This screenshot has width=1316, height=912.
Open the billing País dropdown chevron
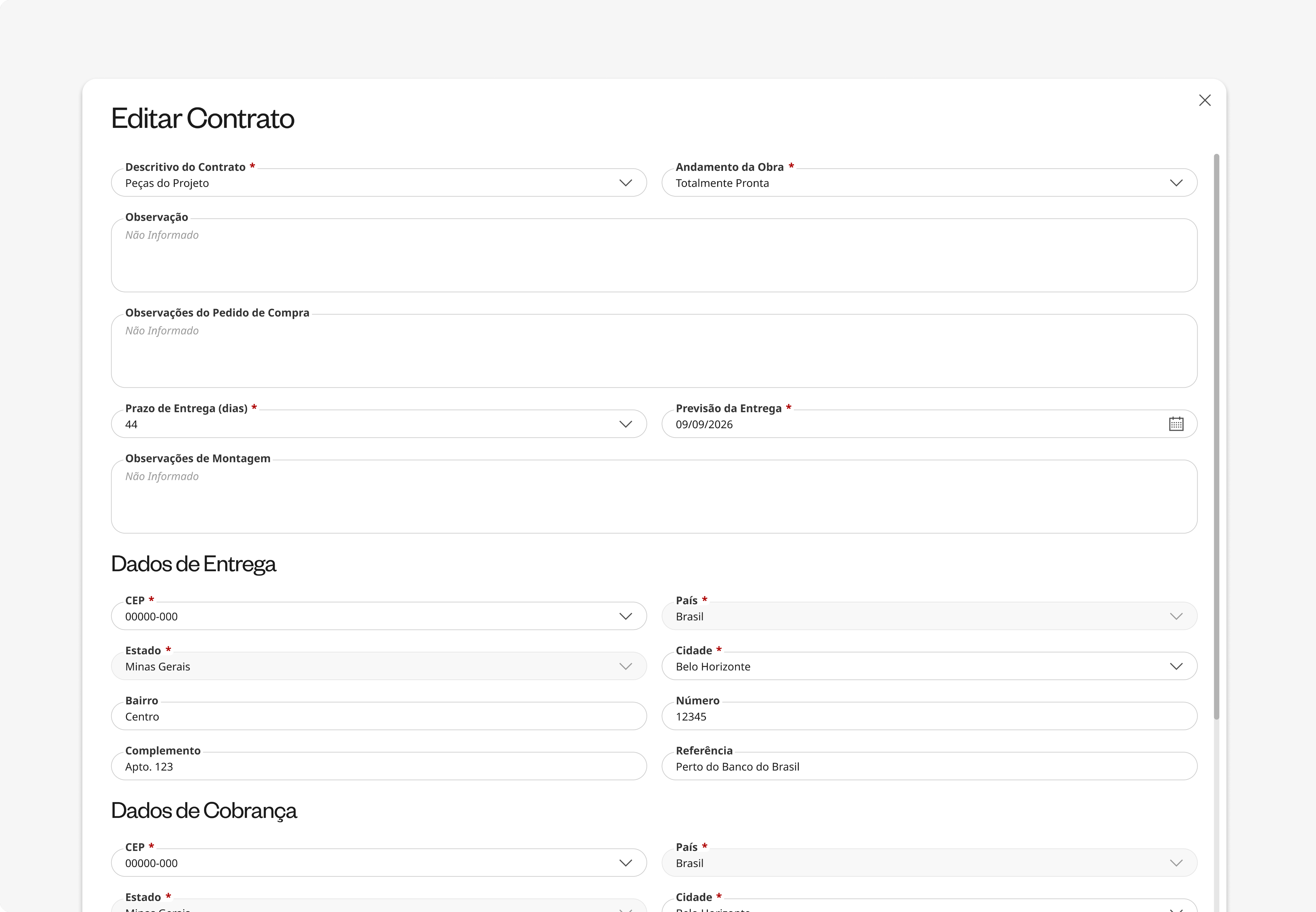coord(1176,863)
